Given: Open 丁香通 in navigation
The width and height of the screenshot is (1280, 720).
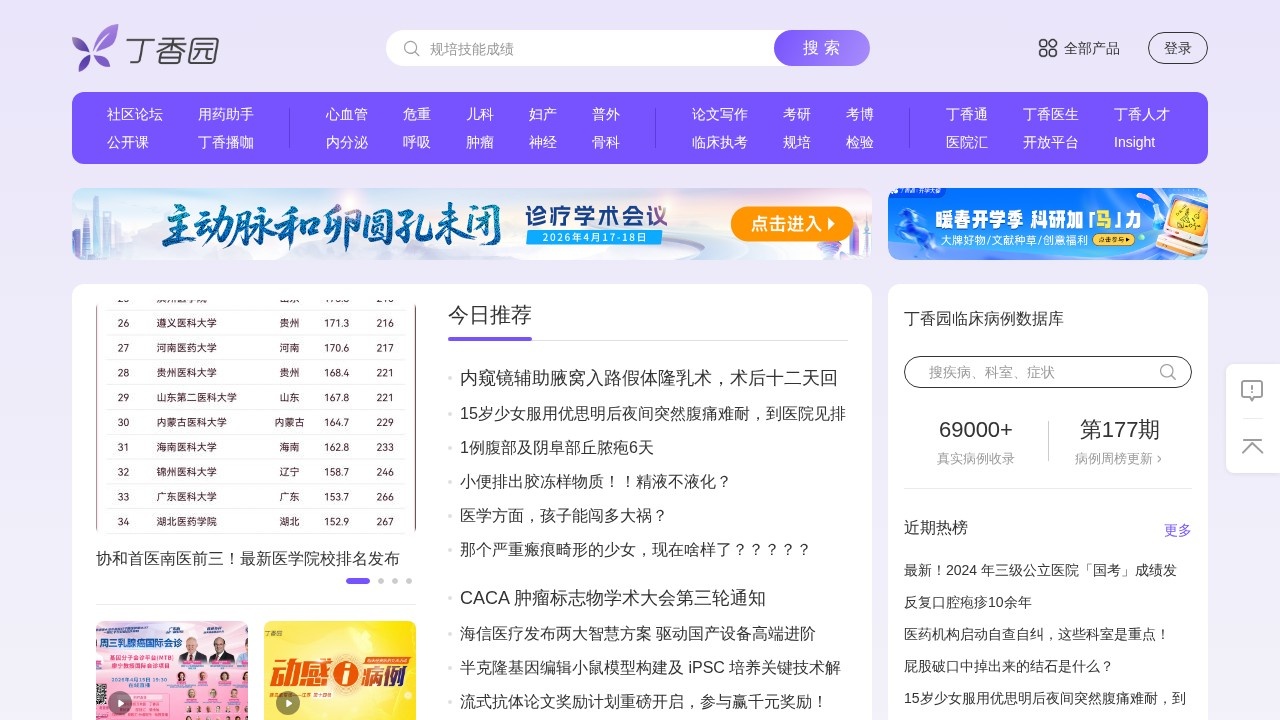Looking at the screenshot, I should [x=967, y=114].
